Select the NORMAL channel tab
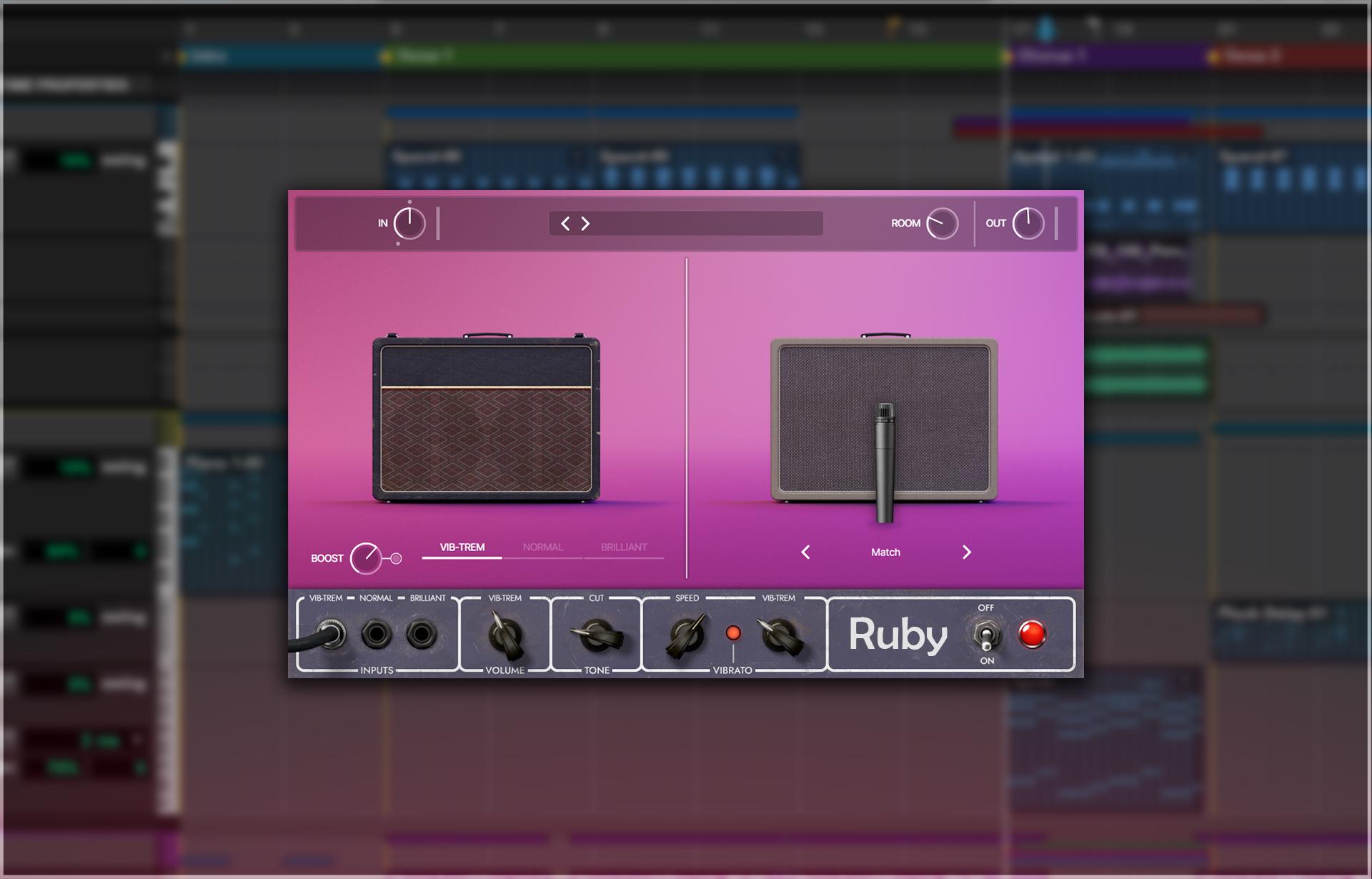The image size is (1372, 879). tap(543, 547)
